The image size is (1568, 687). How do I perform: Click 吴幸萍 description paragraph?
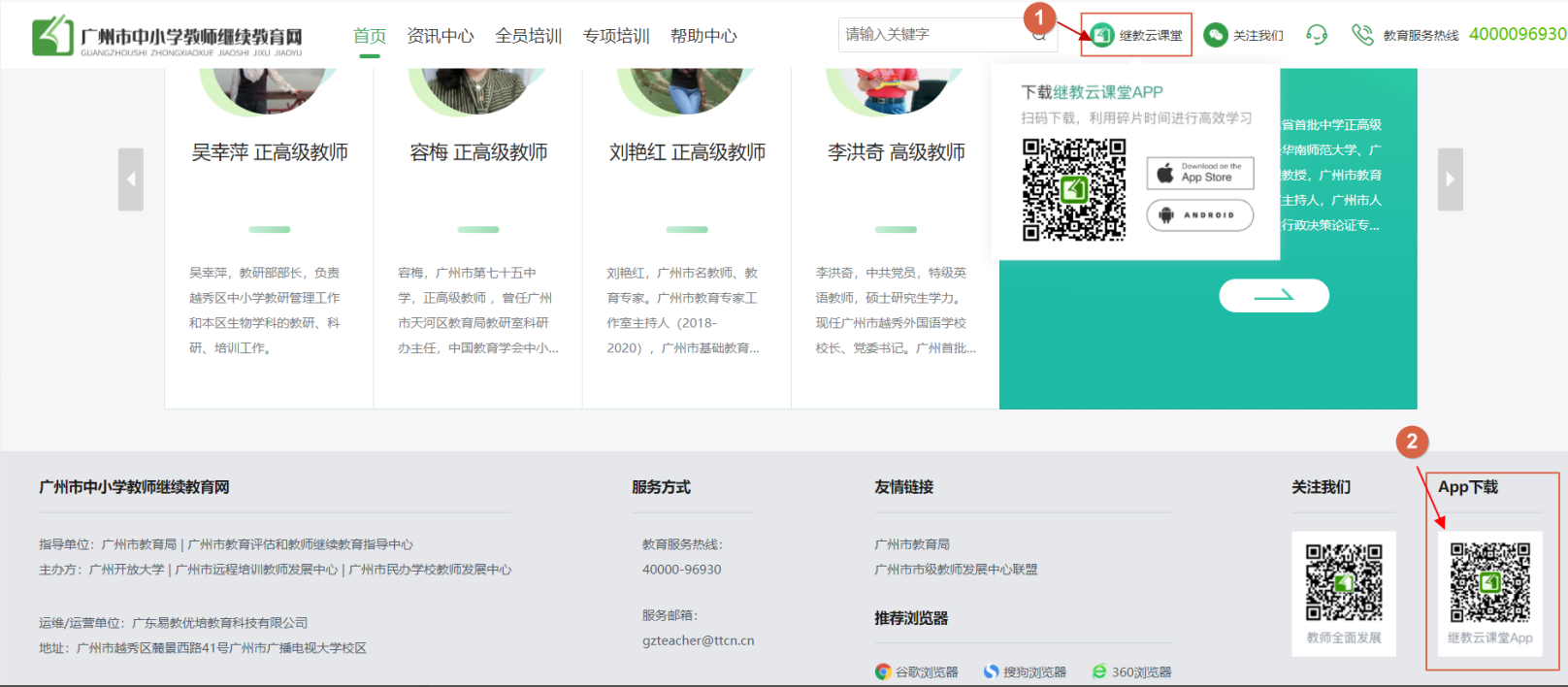point(265,311)
